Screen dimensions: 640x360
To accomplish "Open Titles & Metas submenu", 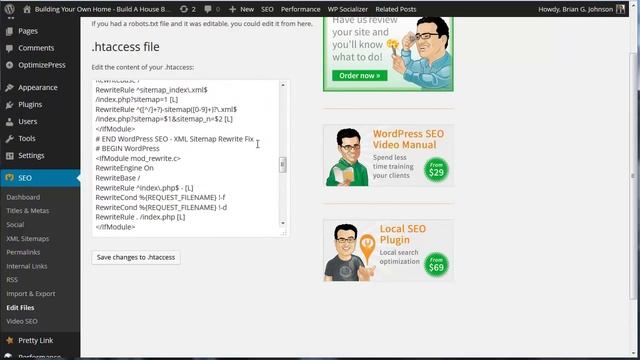I will click(x=27, y=211).
